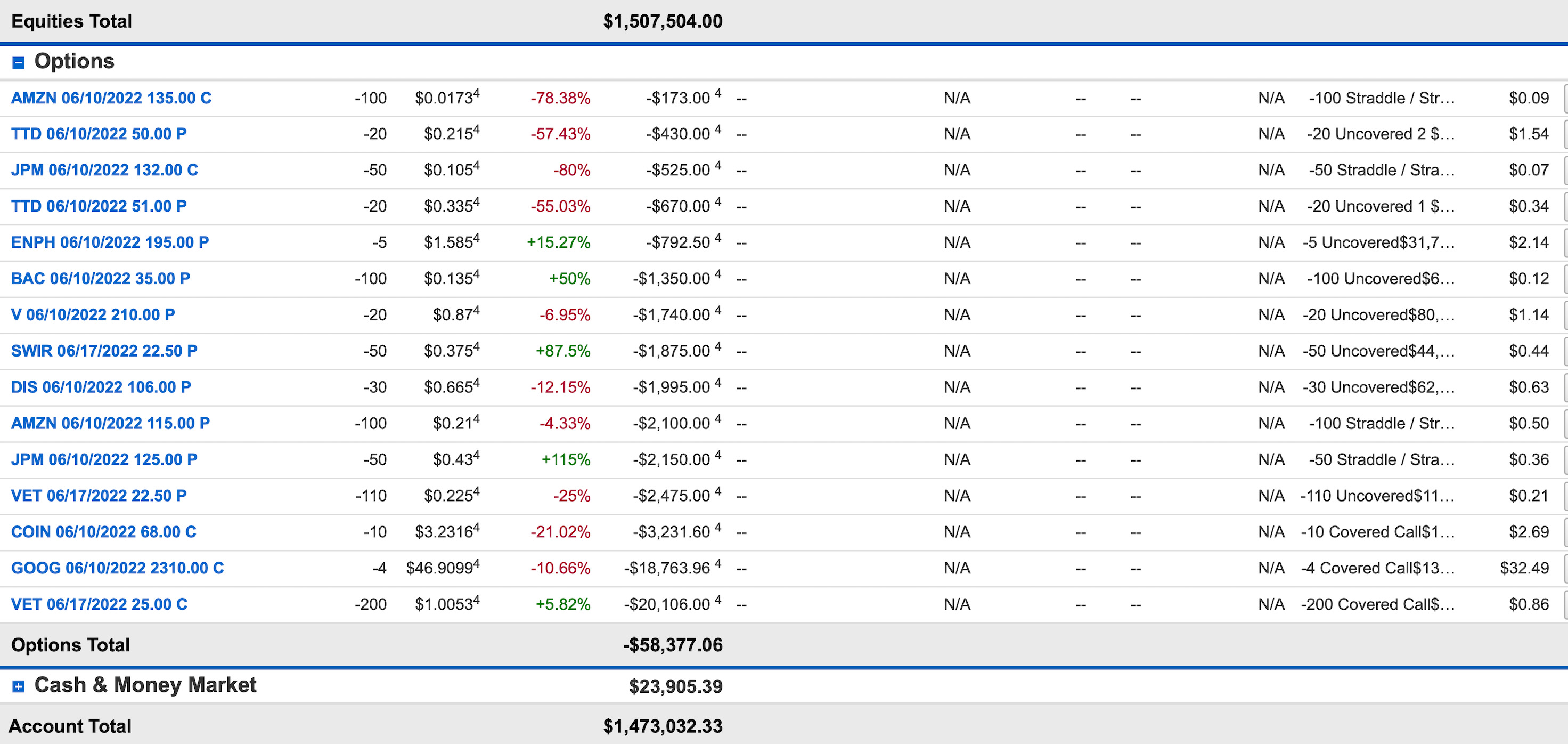Click -100 Straddle text in AMZN 135 row

pos(1381,98)
